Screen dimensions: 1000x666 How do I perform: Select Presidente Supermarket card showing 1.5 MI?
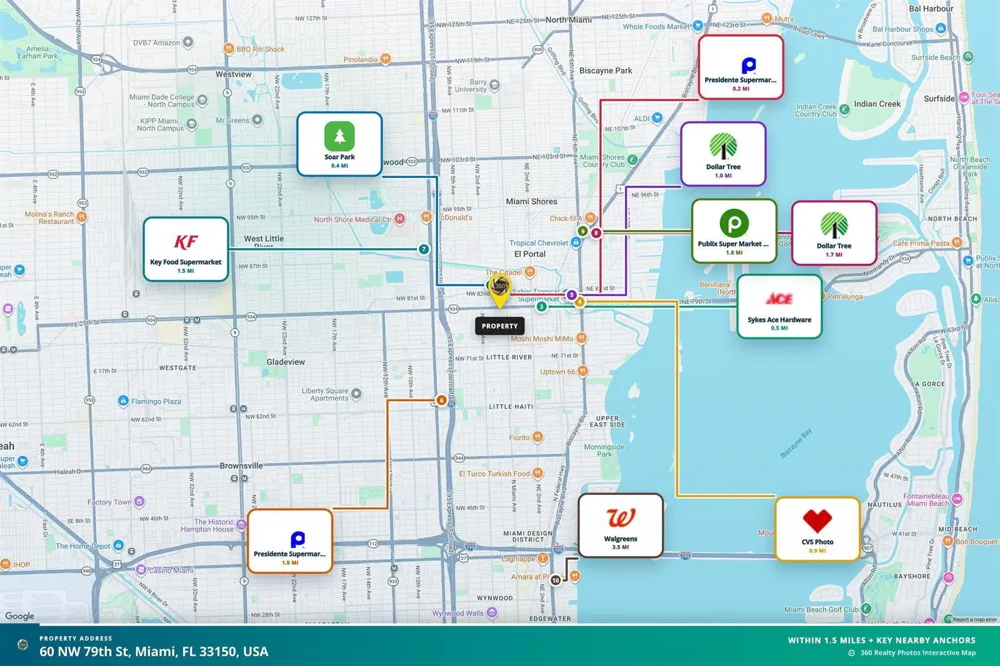click(x=290, y=541)
